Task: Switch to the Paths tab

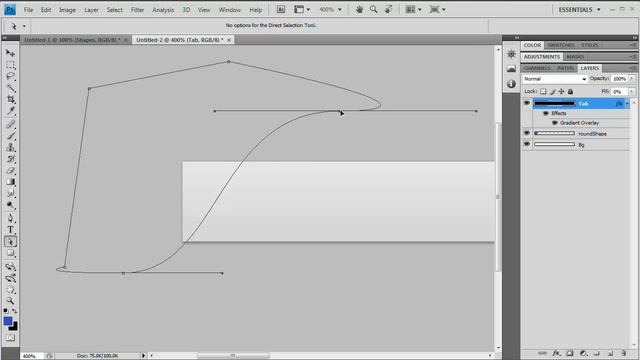Action: tap(565, 68)
